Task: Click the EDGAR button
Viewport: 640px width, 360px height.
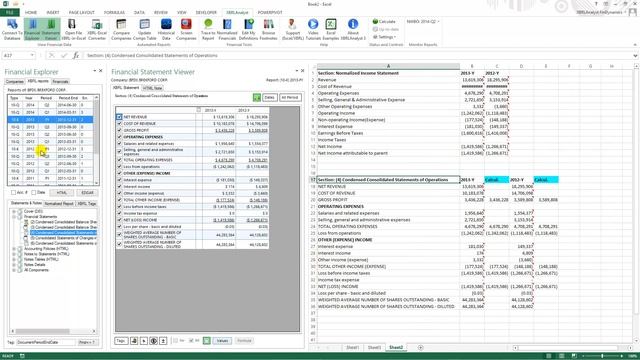Action: tap(87, 192)
